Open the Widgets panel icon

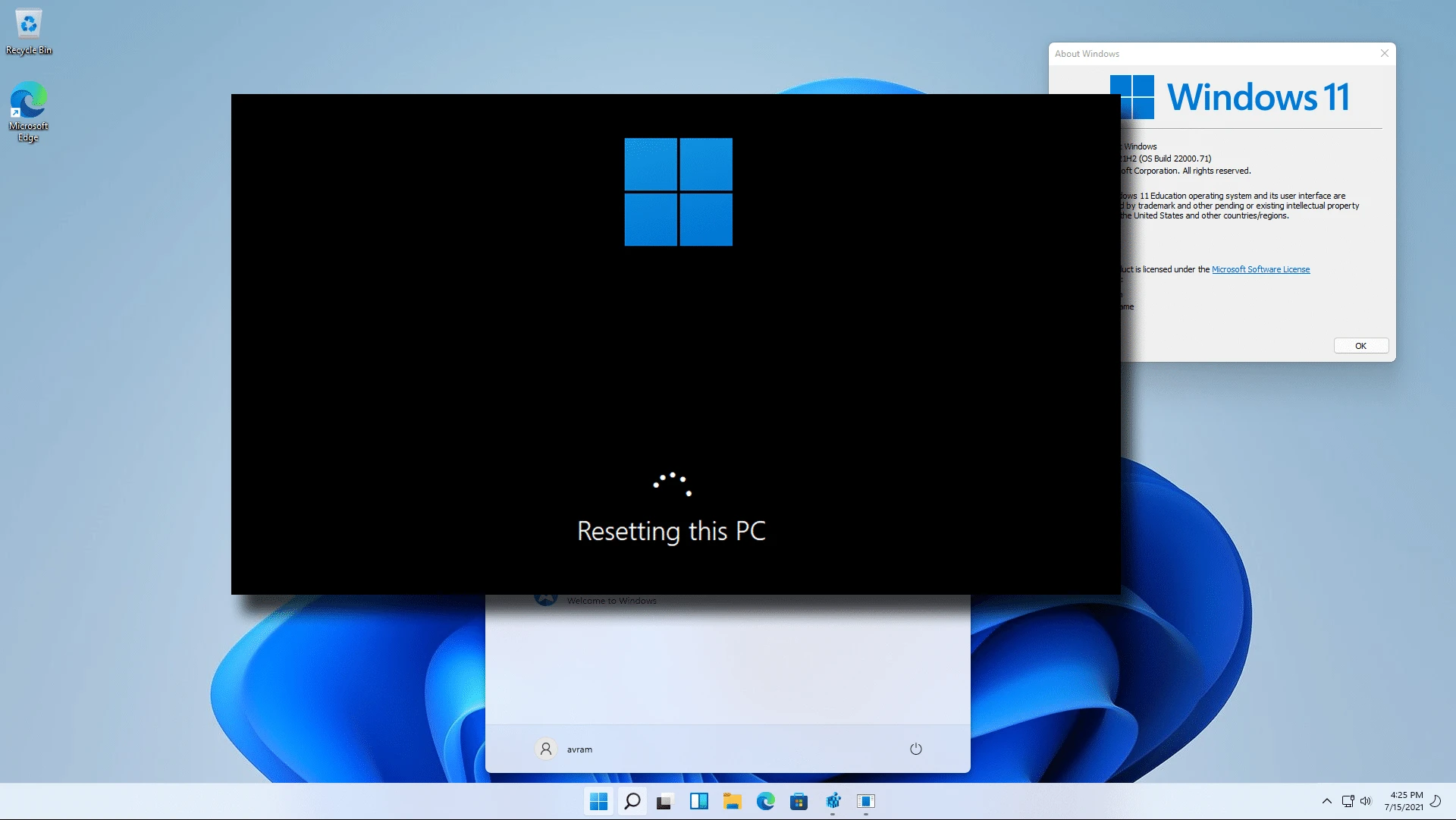(x=698, y=801)
